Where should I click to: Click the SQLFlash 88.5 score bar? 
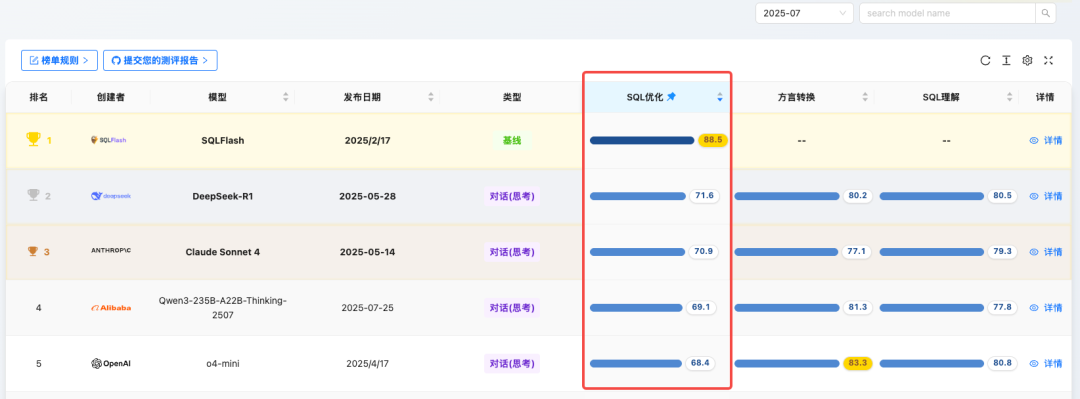pos(642,141)
